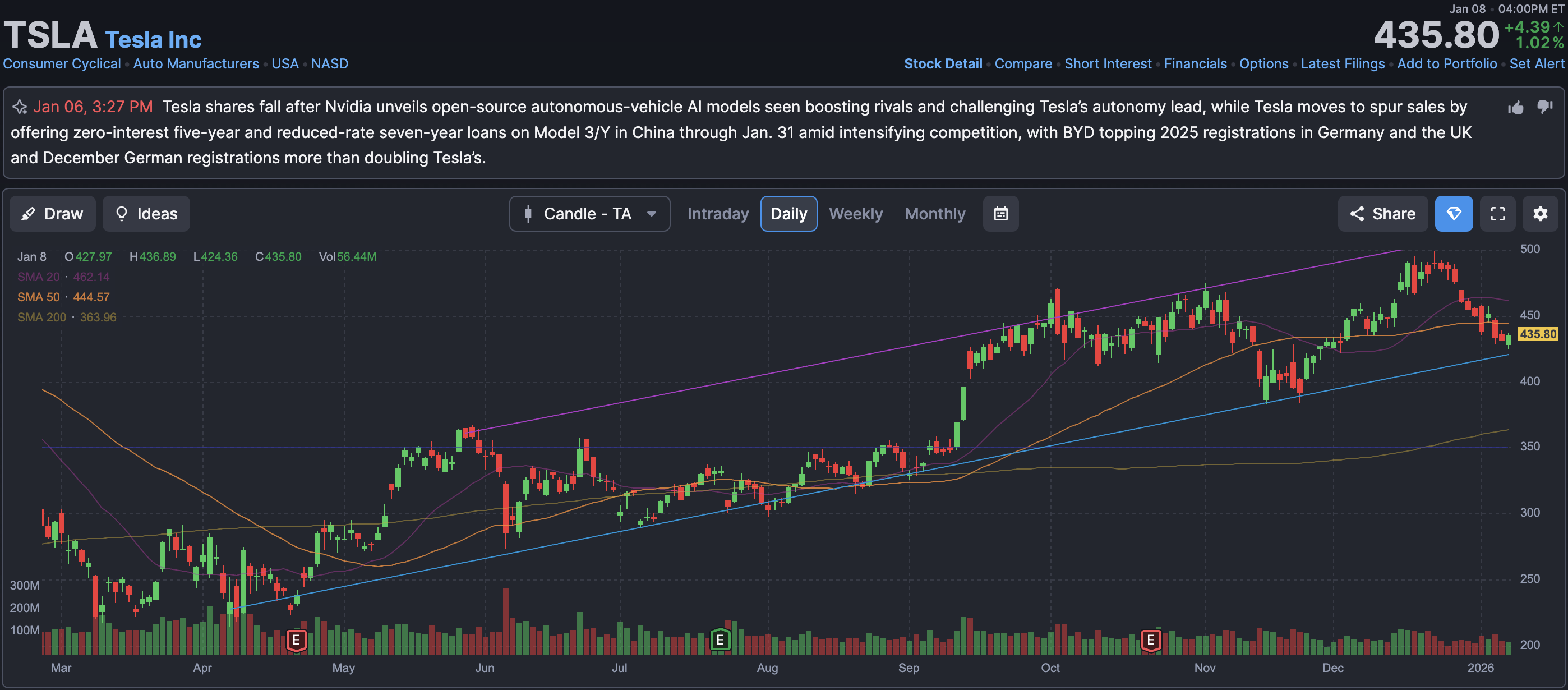This screenshot has width=1568, height=690.
Task: Click the thumbs down icon on news
Action: tap(1544, 107)
